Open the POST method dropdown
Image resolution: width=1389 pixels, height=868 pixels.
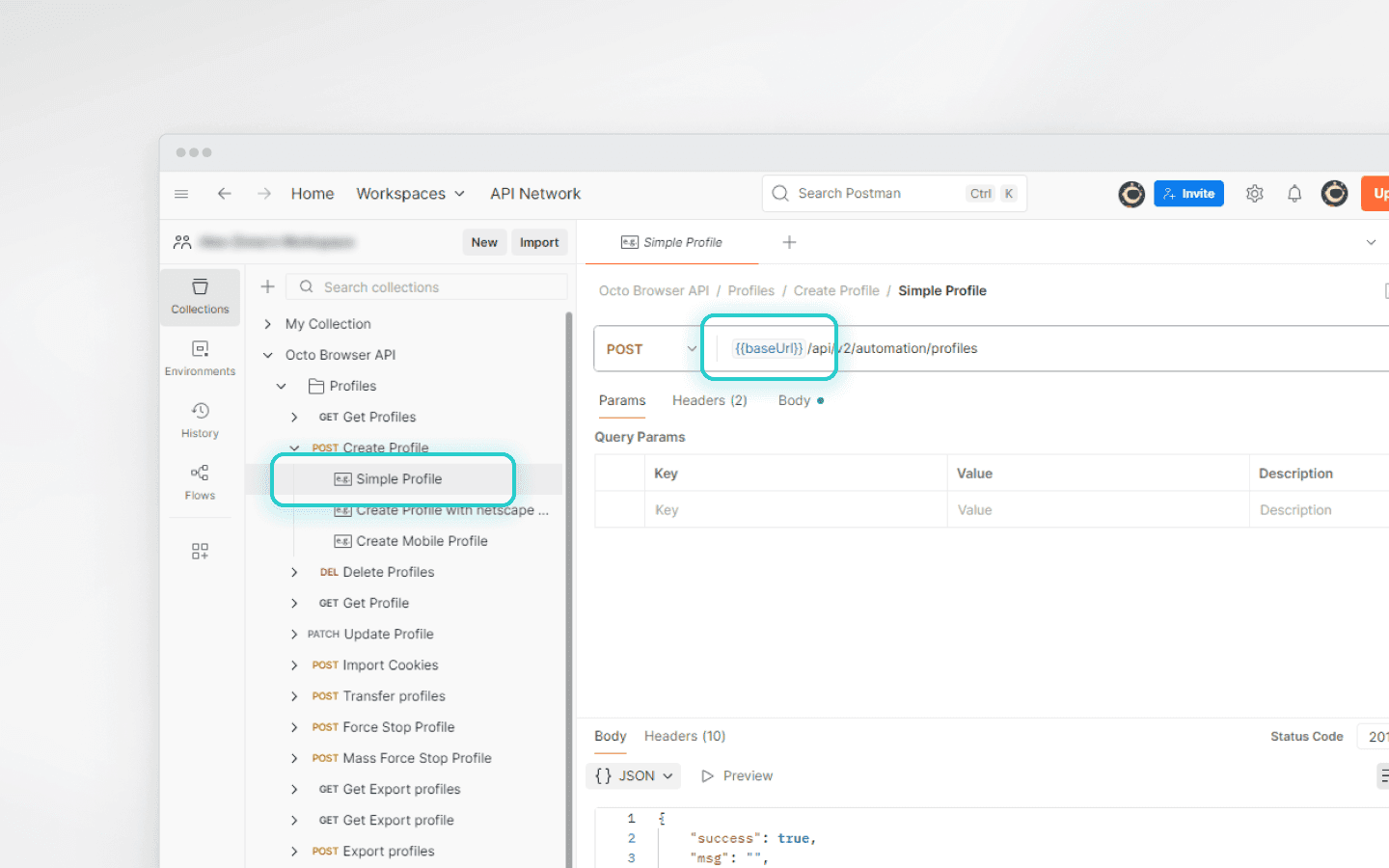(x=650, y=349)
